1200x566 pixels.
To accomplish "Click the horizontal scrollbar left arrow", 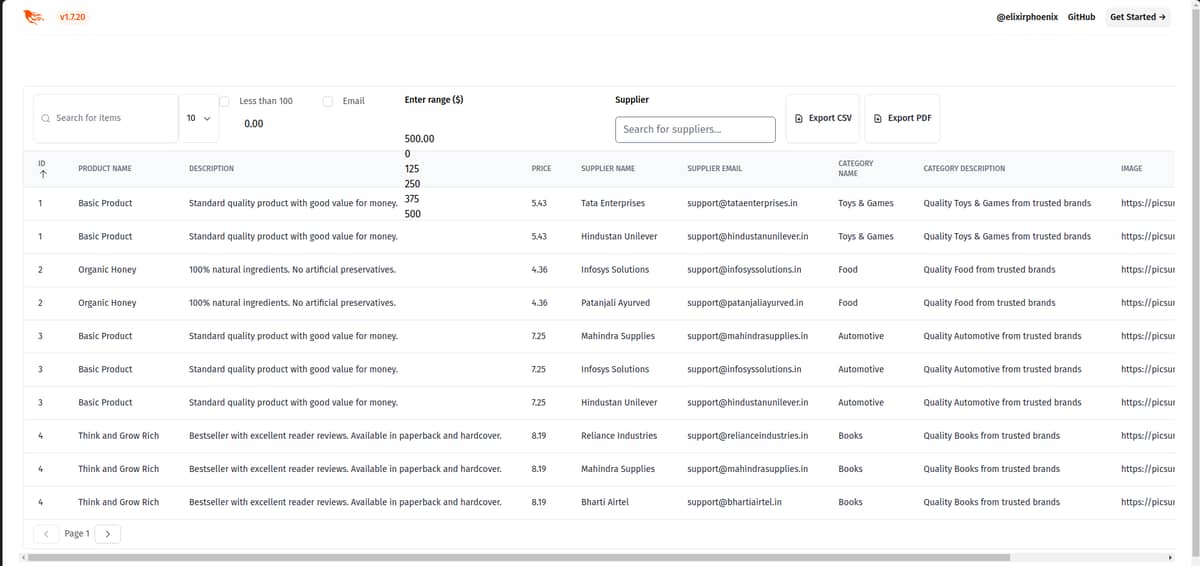I will (24, 557).
